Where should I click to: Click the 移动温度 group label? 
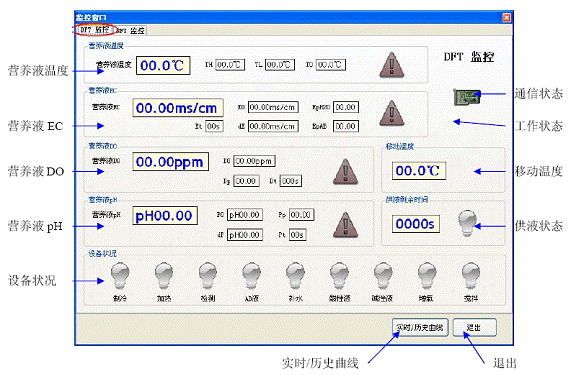[400, 147]
